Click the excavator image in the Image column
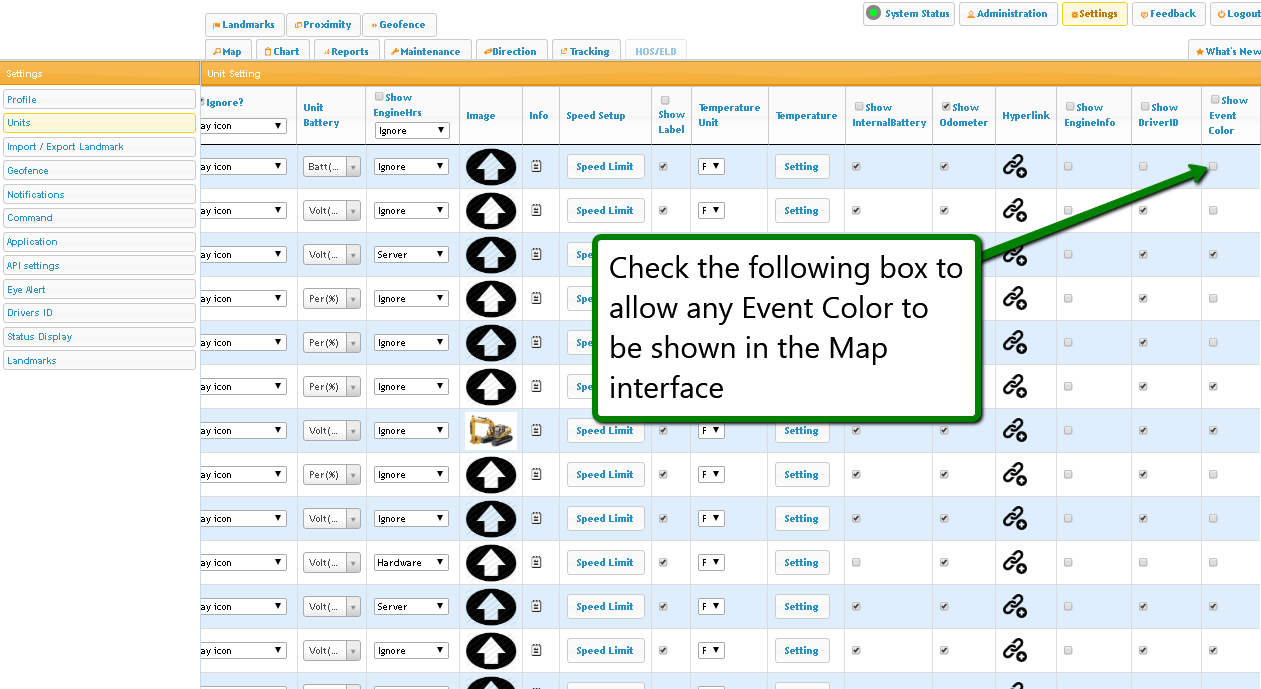The image size is (1261, 689). (491, 431)
